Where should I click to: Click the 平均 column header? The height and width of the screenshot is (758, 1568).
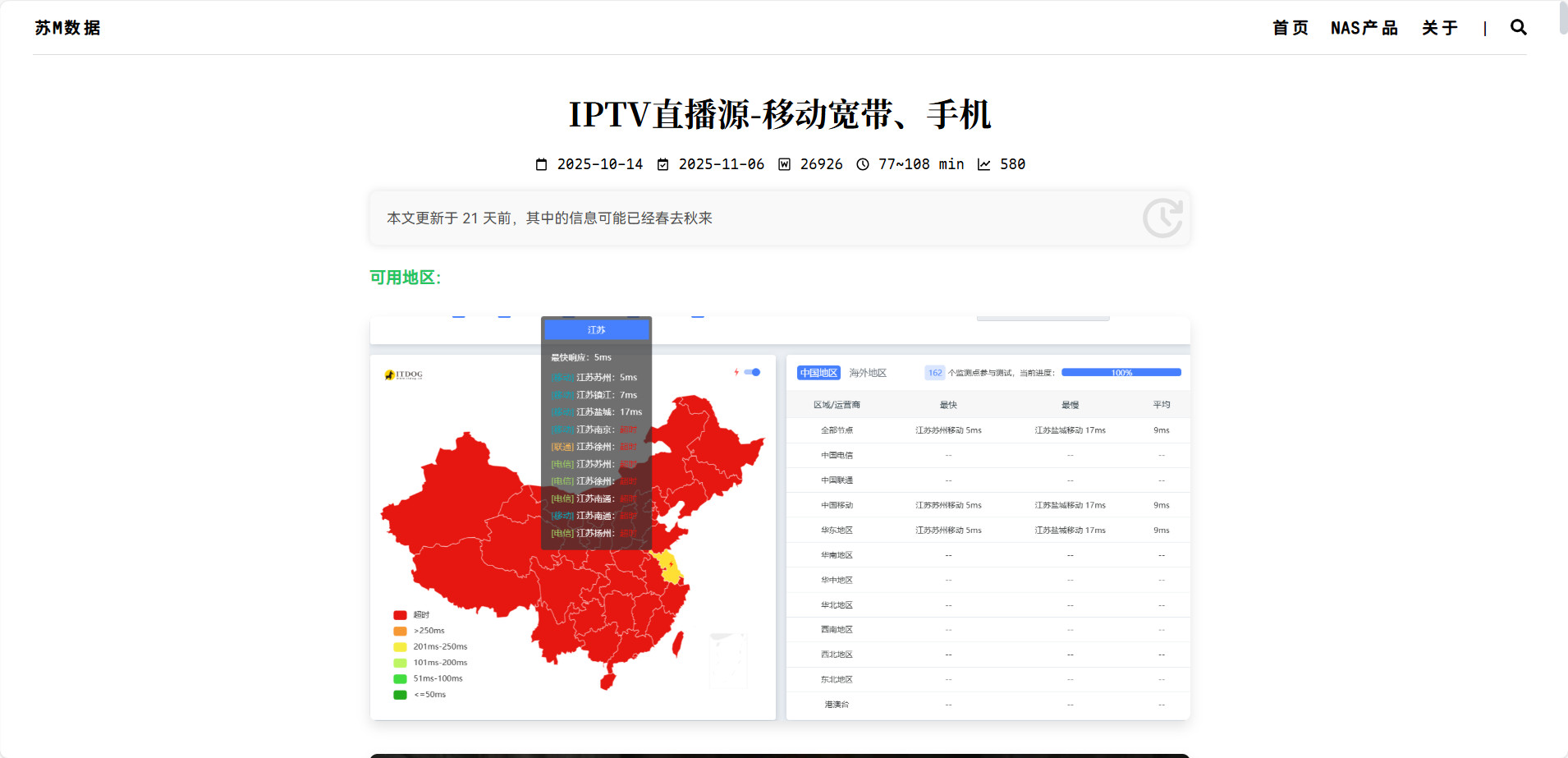1162,405
